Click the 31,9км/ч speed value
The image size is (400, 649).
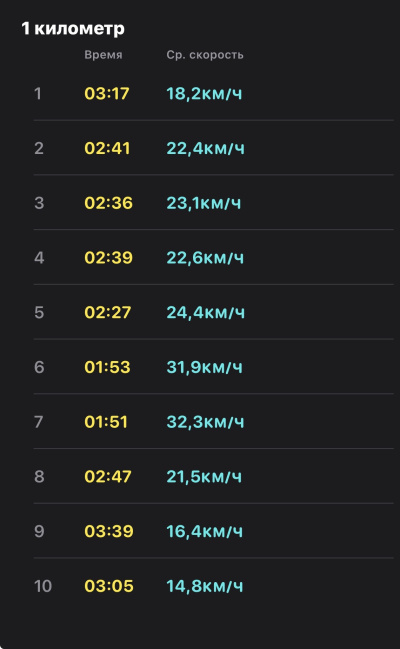(205, 368)
